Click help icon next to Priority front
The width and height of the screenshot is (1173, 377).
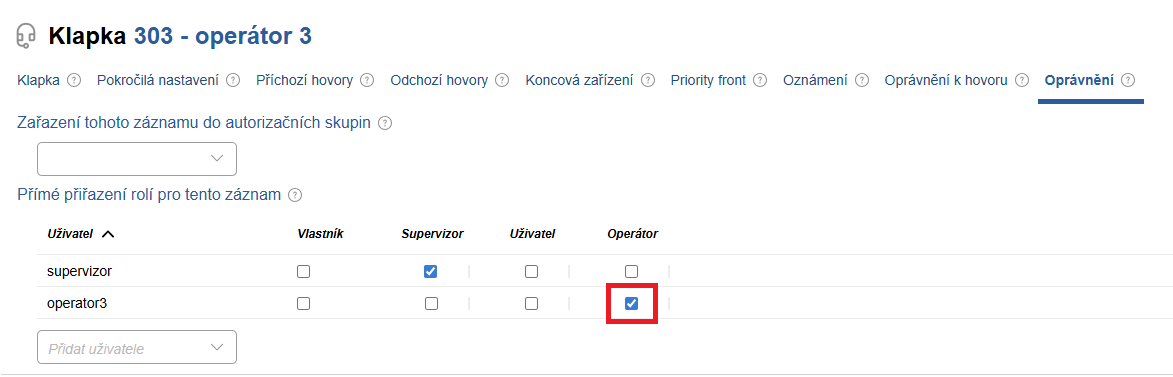(x=760, y=80)
